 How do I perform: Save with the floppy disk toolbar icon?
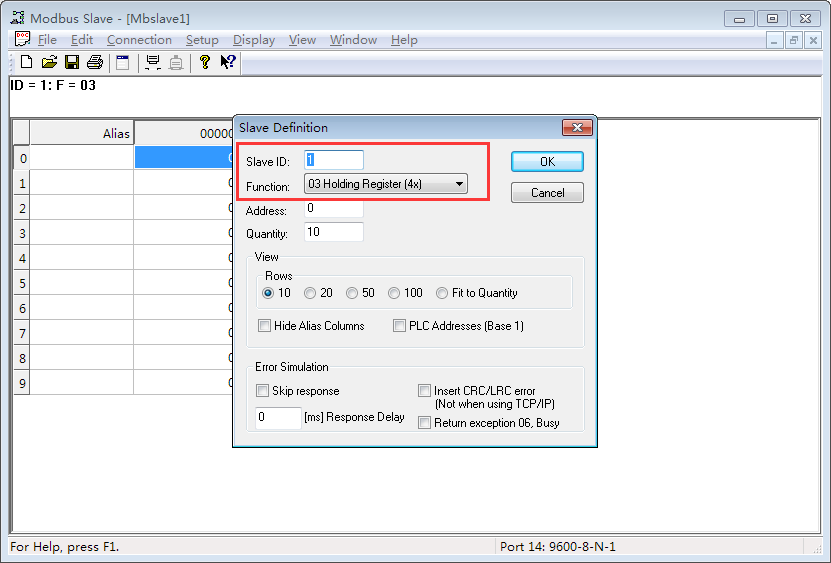point(72,62)
